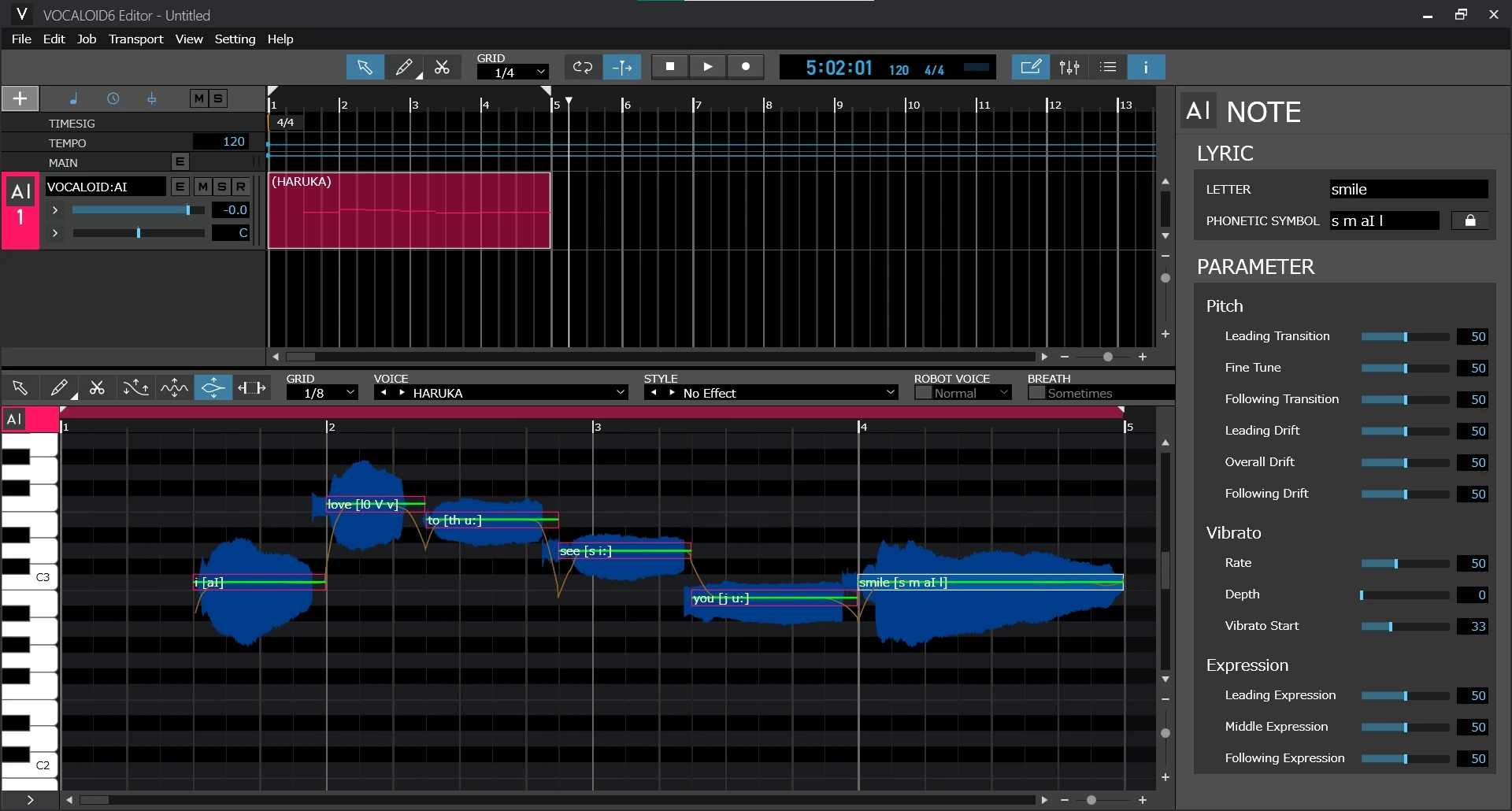Image resolution: width=1512 pixels, height=811 pixels.
Task: Click the VOCALOID:AI track pan slider
Action: [x=139, y=233]
